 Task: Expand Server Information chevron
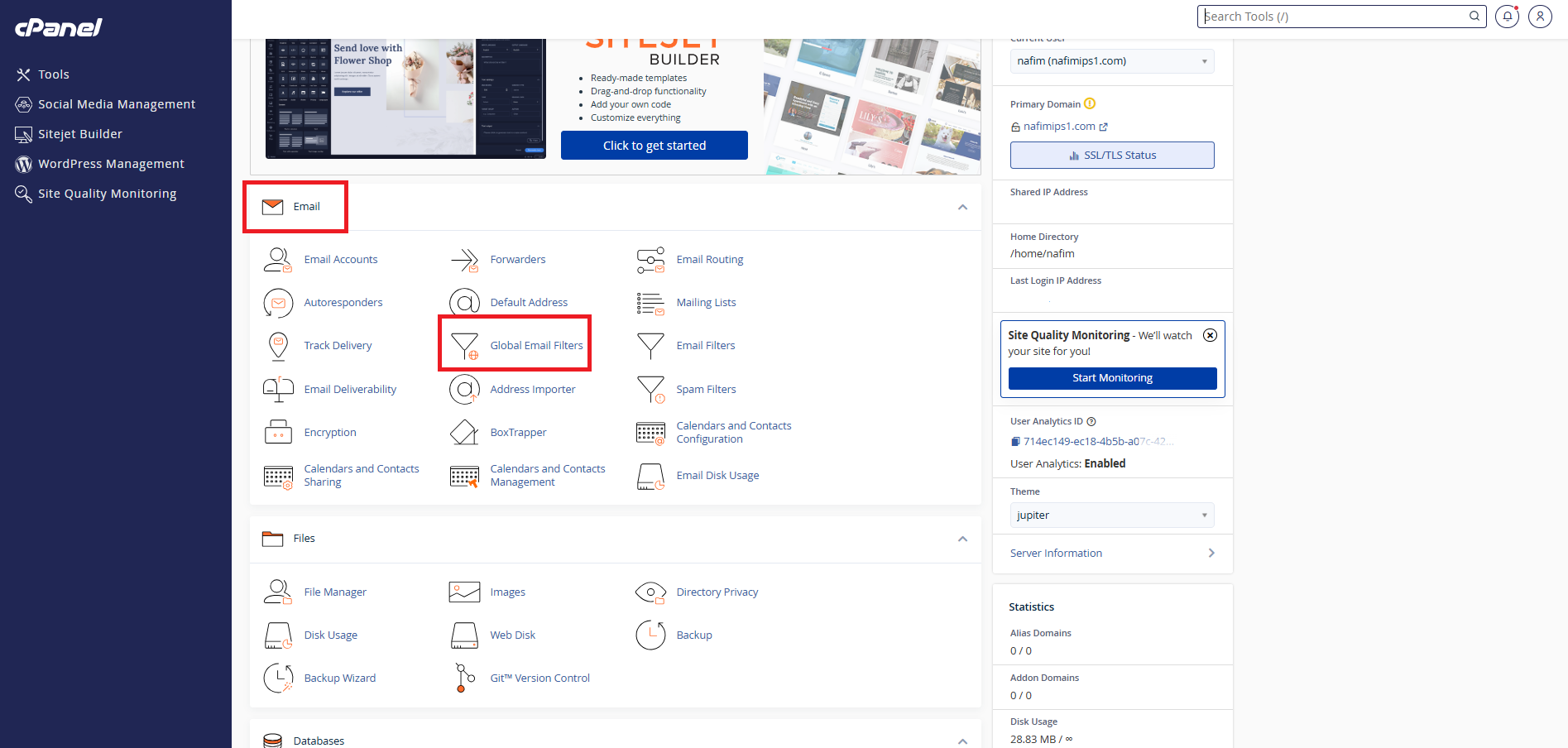tap(1211, 554)
